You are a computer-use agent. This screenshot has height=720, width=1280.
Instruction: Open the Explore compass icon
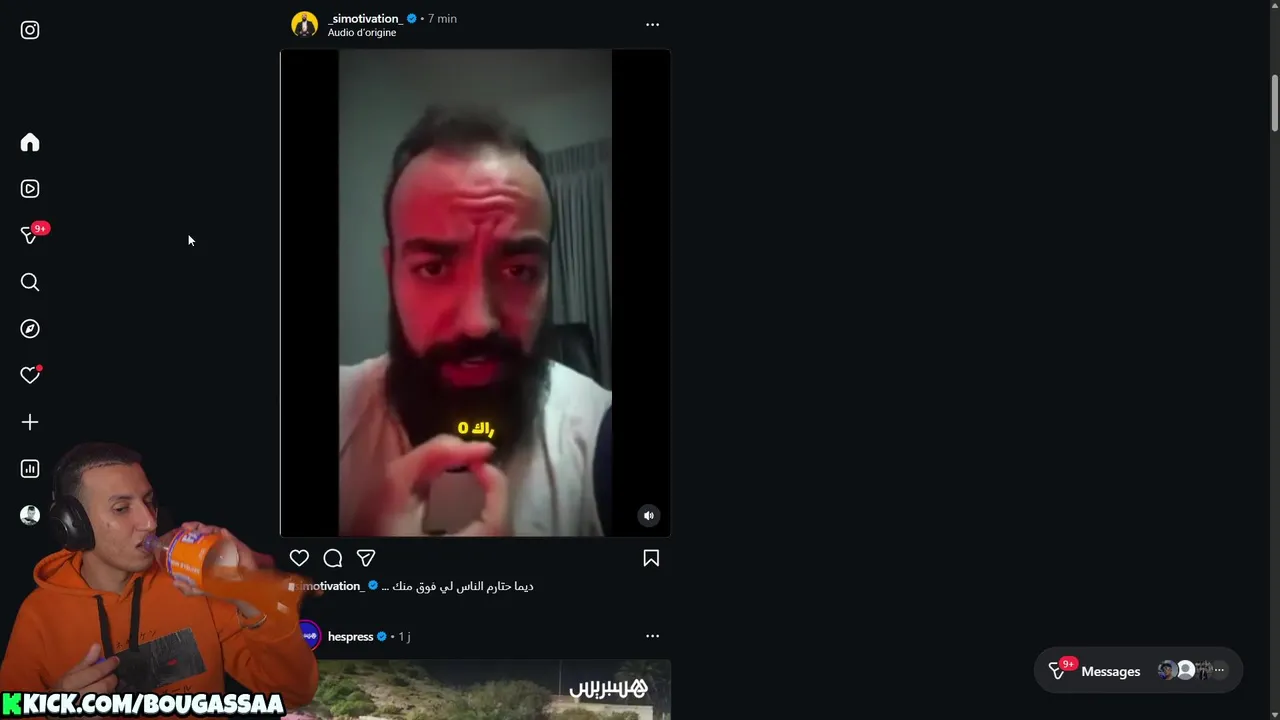30,328
